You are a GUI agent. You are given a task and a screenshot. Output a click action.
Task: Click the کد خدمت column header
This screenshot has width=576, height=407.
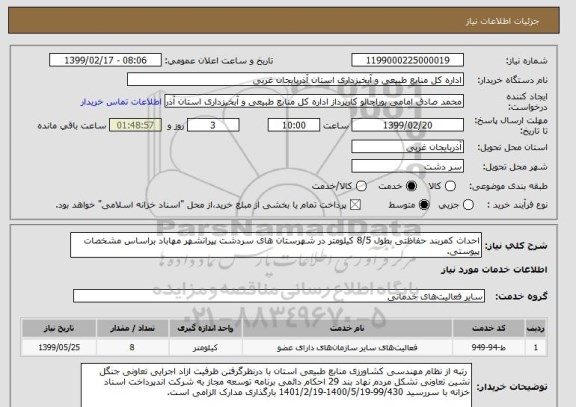(x=489, y=328)
